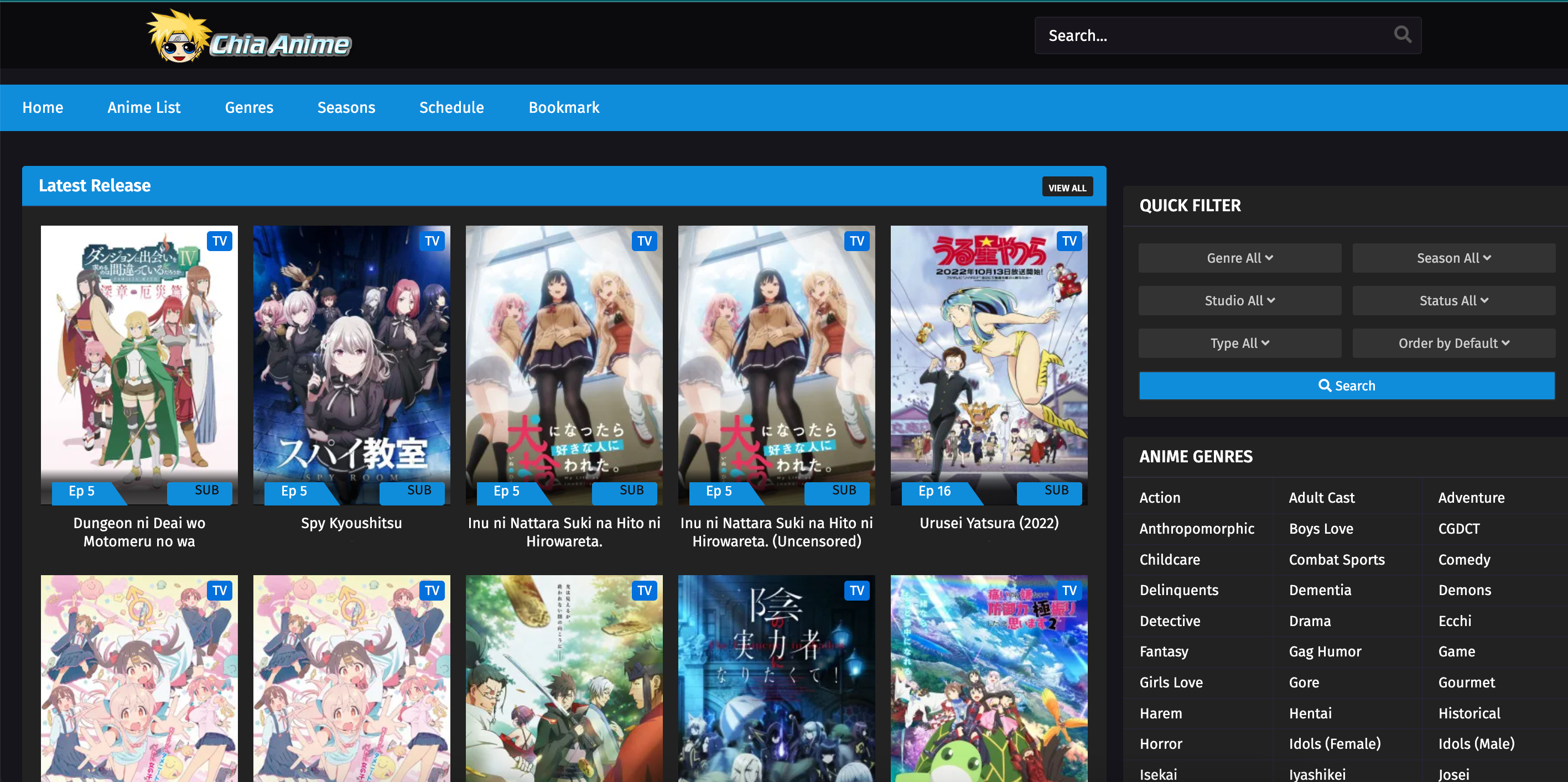Screen dimensions: 1568x782
Task: Select the Gag Humor genre
Action: 1325,652
